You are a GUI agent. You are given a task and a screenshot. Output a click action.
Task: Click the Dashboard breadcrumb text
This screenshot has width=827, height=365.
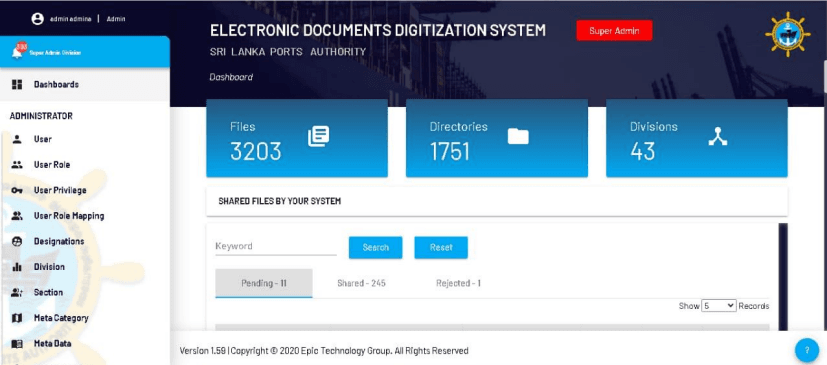[x=231, y=77]
